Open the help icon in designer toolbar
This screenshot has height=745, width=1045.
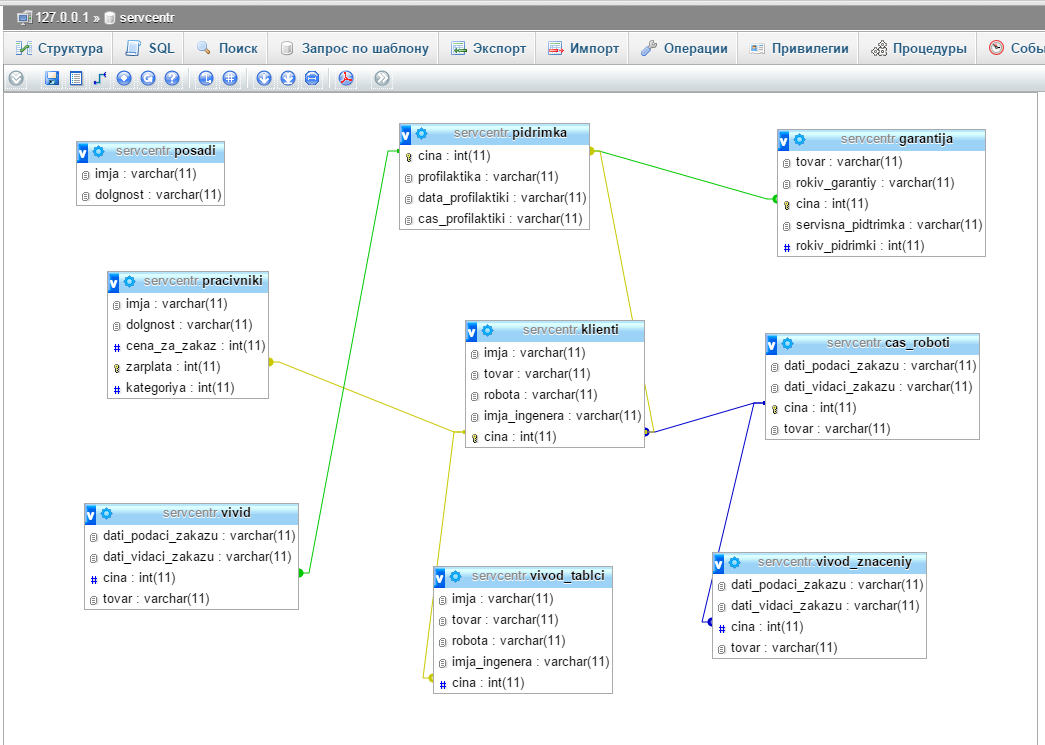click(x=172, y=79)
